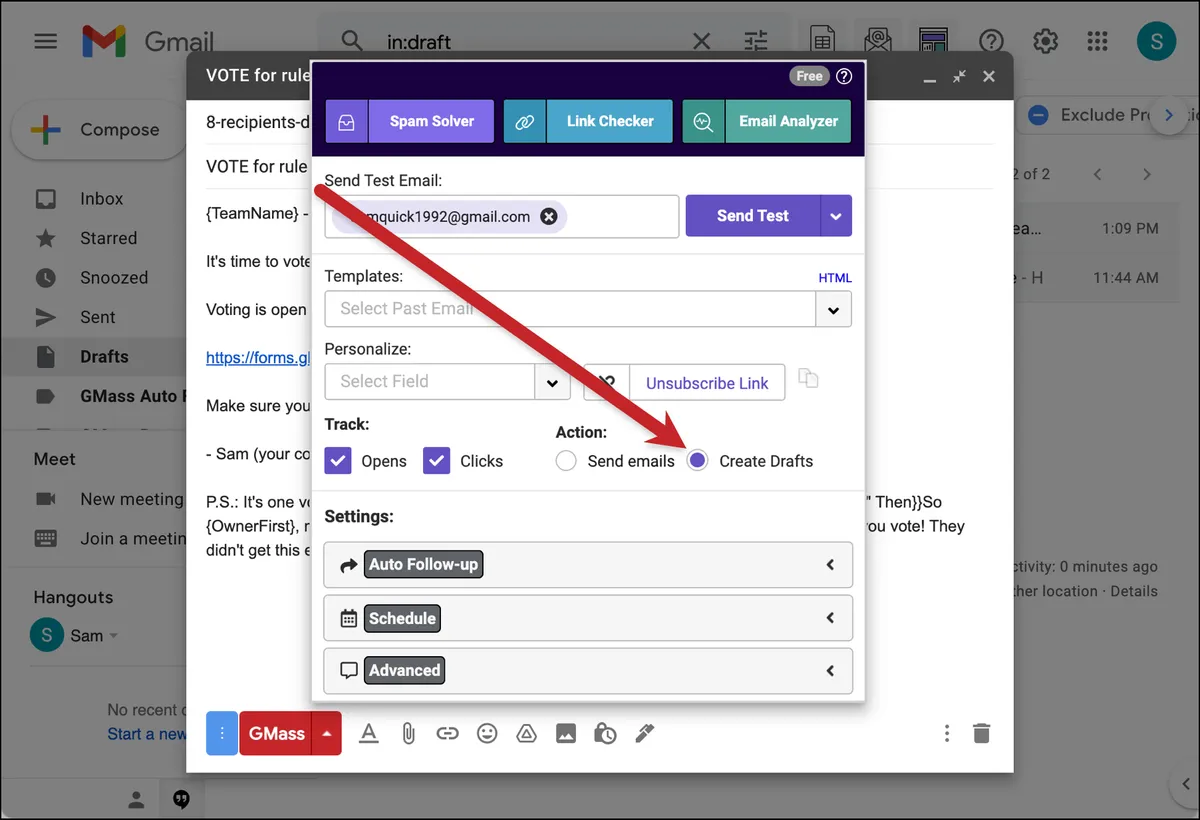Show search options sliders icon

(x=756, y=41)
